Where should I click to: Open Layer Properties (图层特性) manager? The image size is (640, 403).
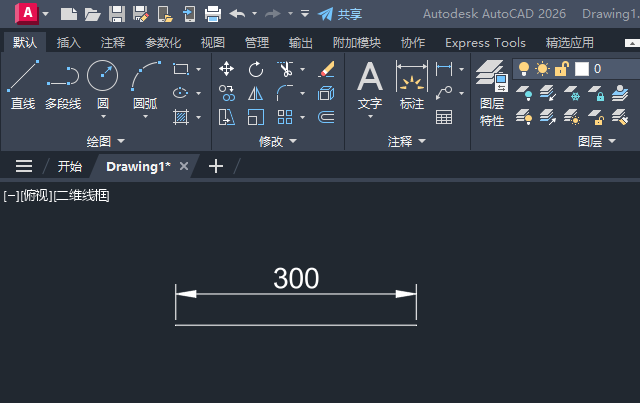(x=492, y=93)
